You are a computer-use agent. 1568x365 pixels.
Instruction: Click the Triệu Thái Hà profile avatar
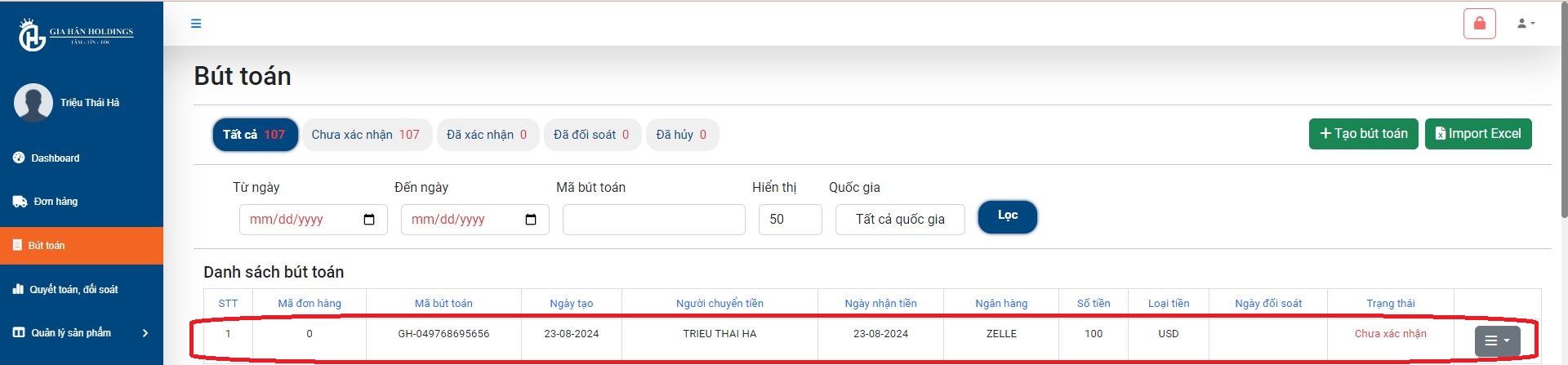click(33, 103)
